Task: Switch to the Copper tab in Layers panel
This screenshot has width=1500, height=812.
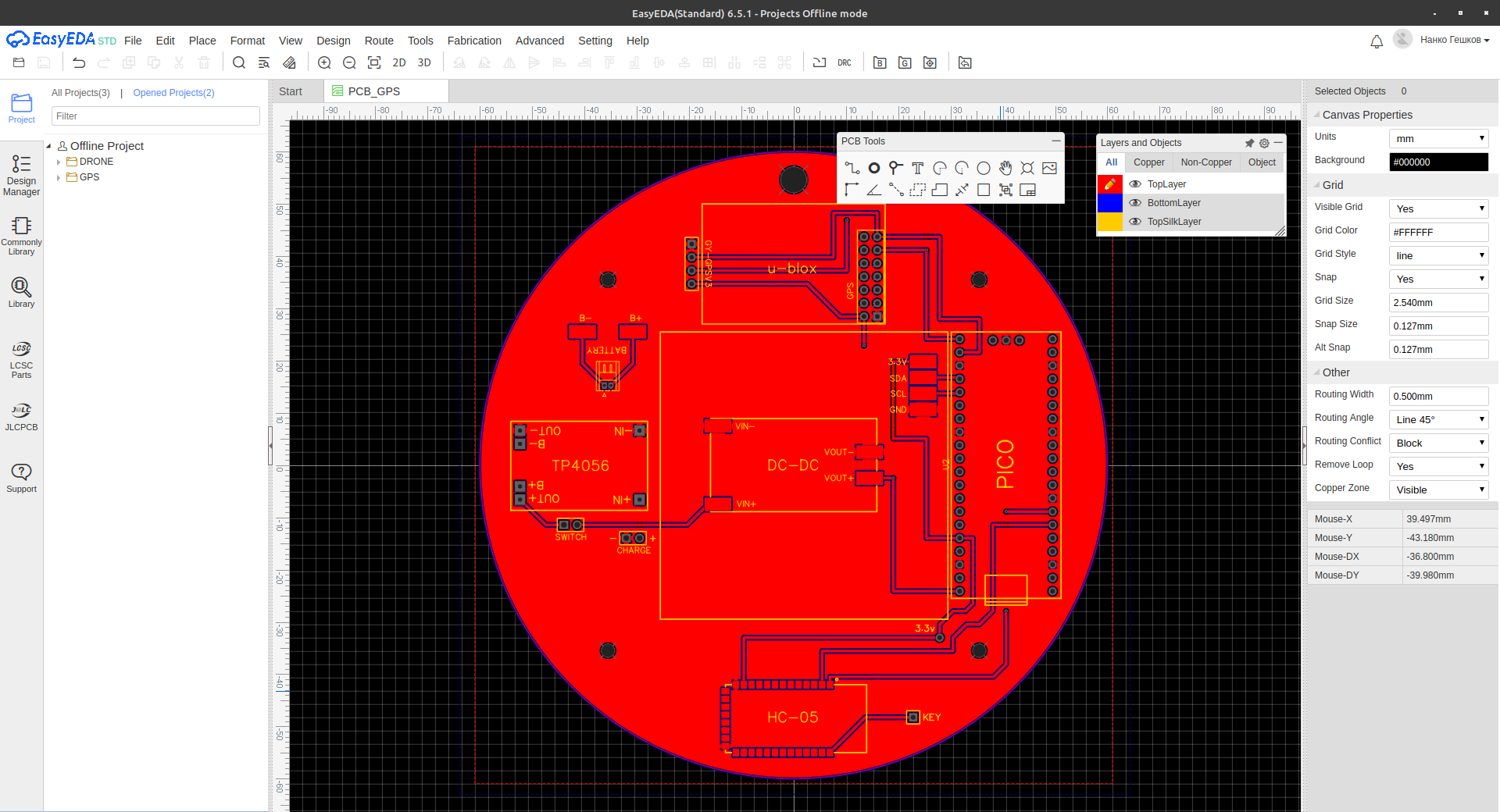Action: click(1148, 162)
